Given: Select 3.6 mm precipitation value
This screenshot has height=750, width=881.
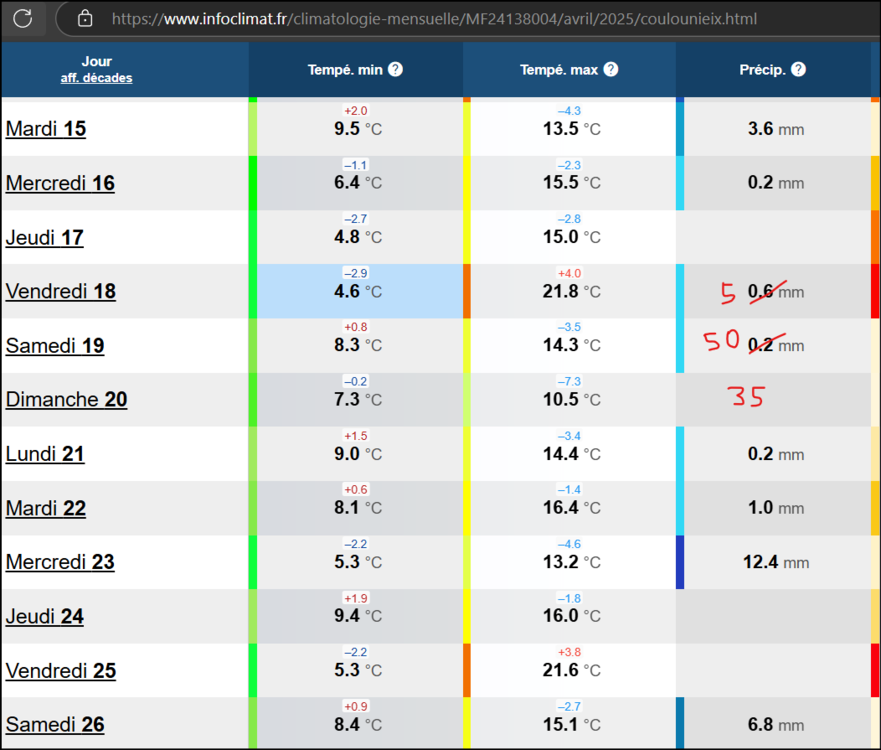Looking at the screenshot, I should click(x=775, y=129).
